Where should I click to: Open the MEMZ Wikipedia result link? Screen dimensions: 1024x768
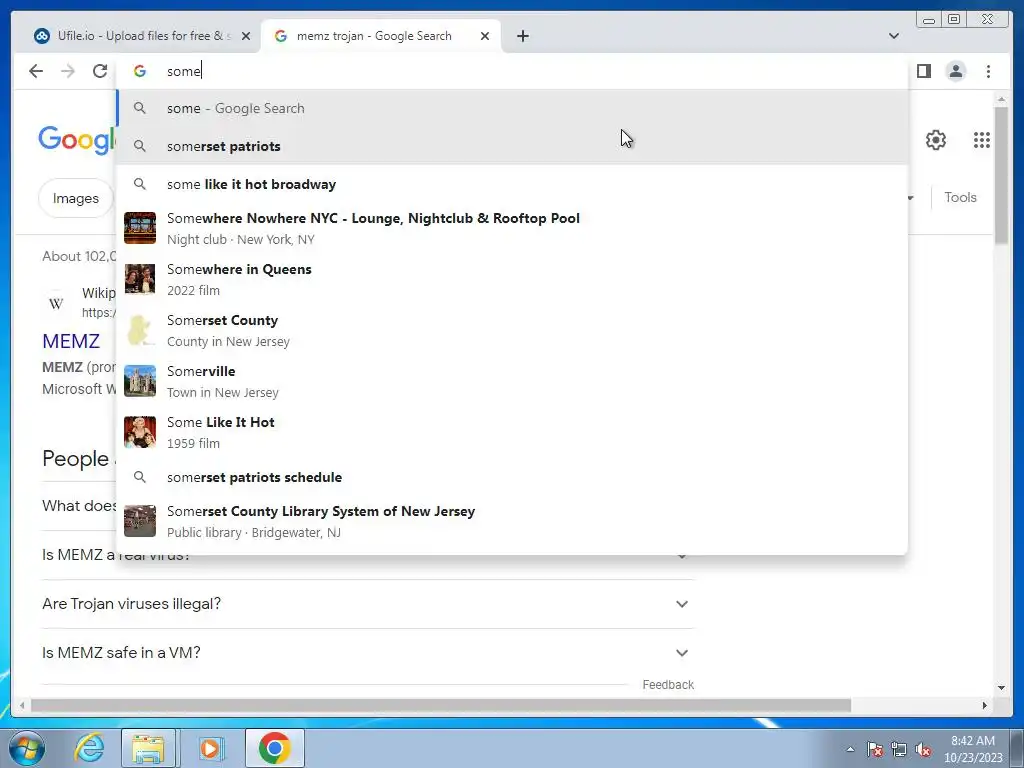71,341
